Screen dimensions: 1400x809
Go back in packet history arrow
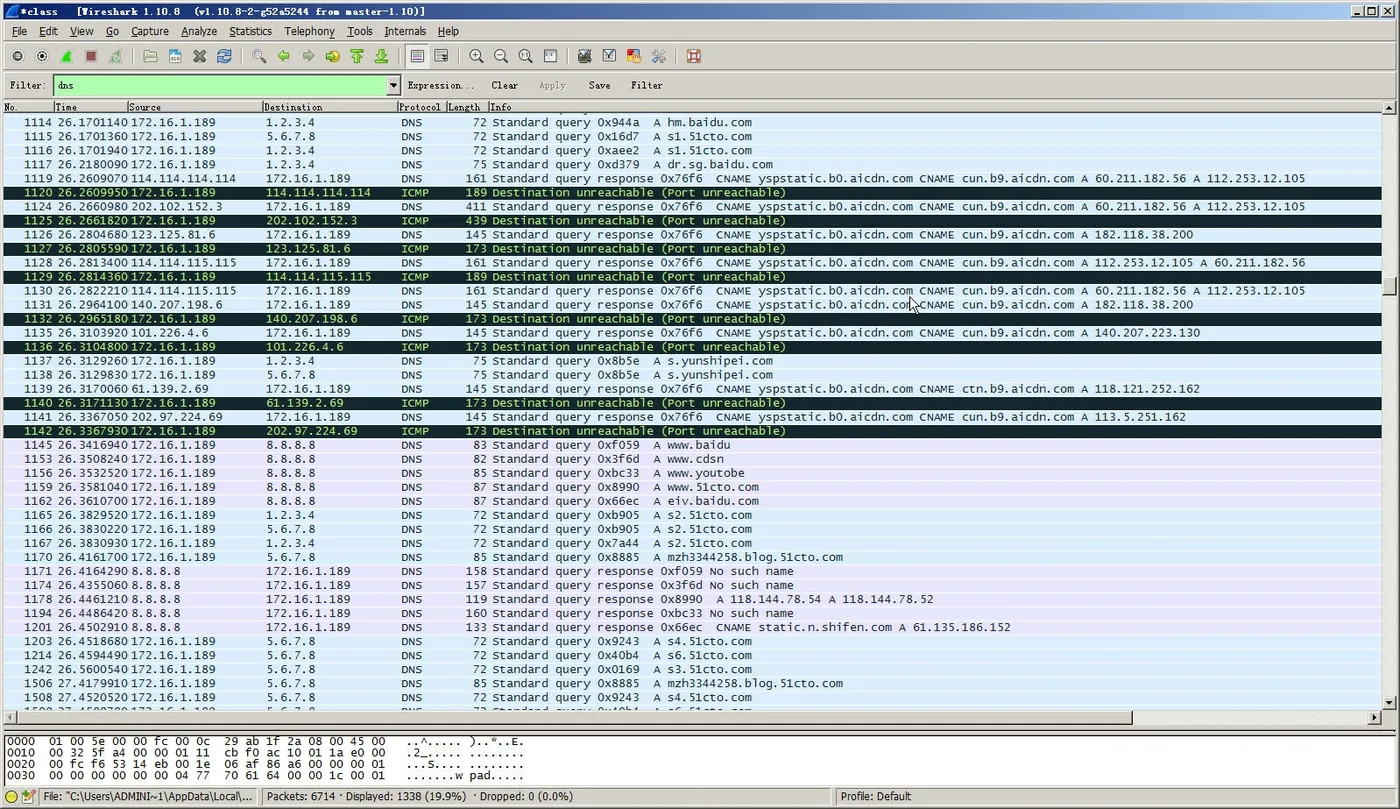283,56
